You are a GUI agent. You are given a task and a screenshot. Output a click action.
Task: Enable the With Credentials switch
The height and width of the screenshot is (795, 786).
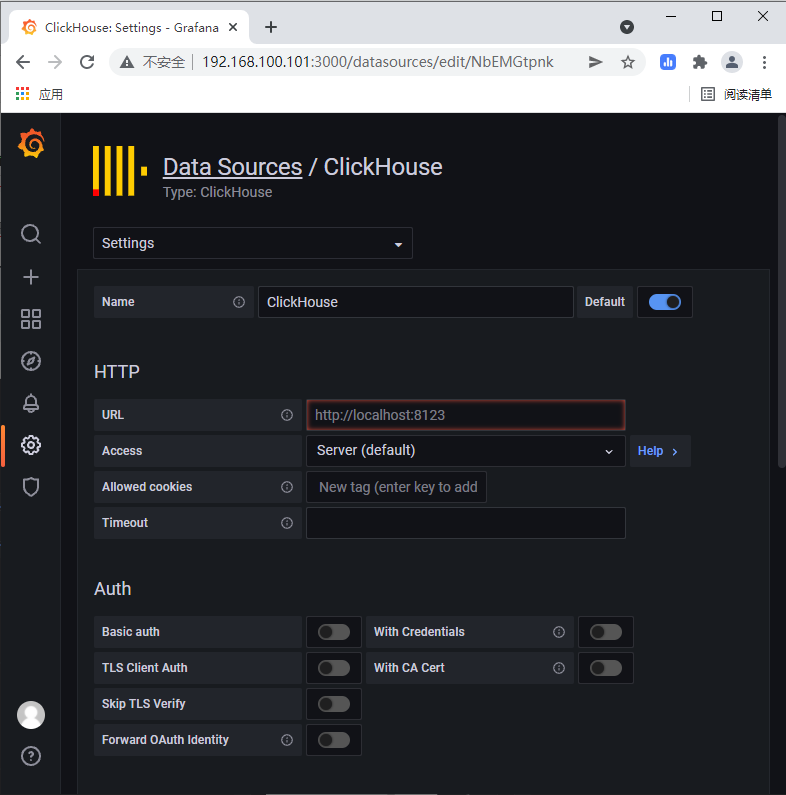click(x=605, y=632)
